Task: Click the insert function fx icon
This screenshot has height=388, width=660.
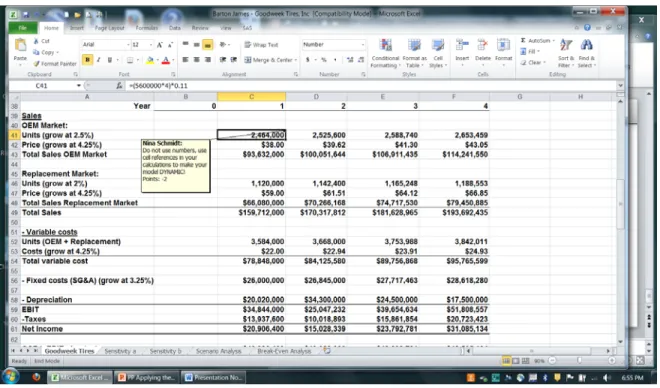Action: click(119, 85)
